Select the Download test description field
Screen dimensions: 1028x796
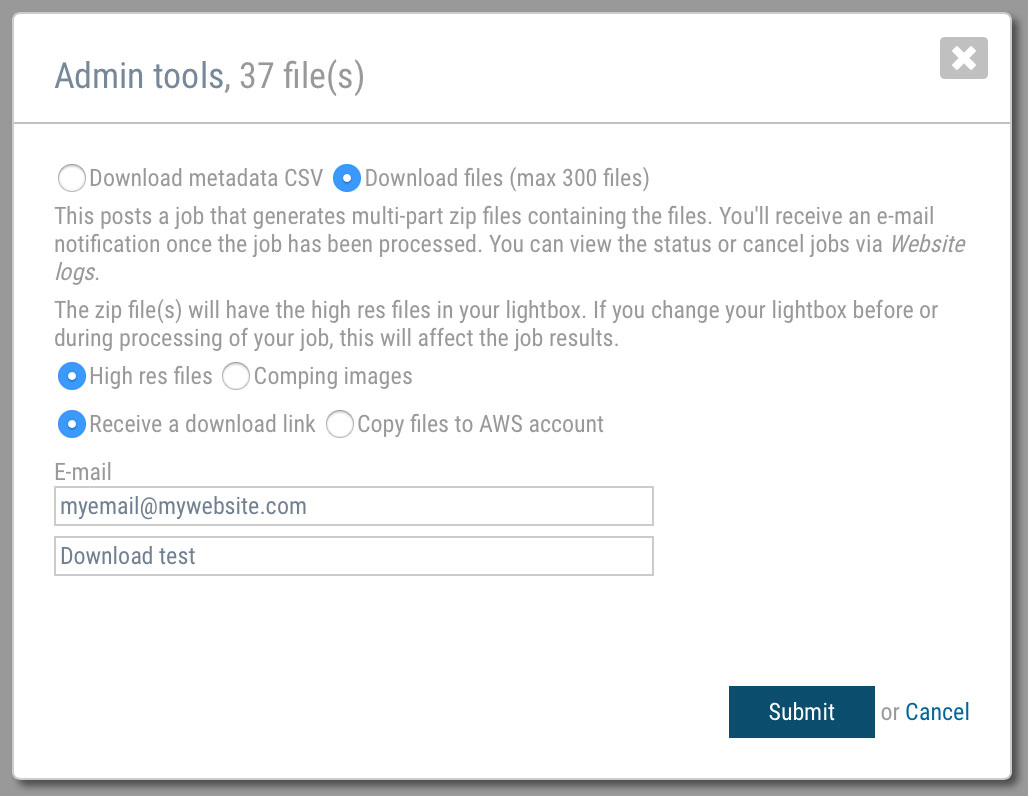[353, 556]
